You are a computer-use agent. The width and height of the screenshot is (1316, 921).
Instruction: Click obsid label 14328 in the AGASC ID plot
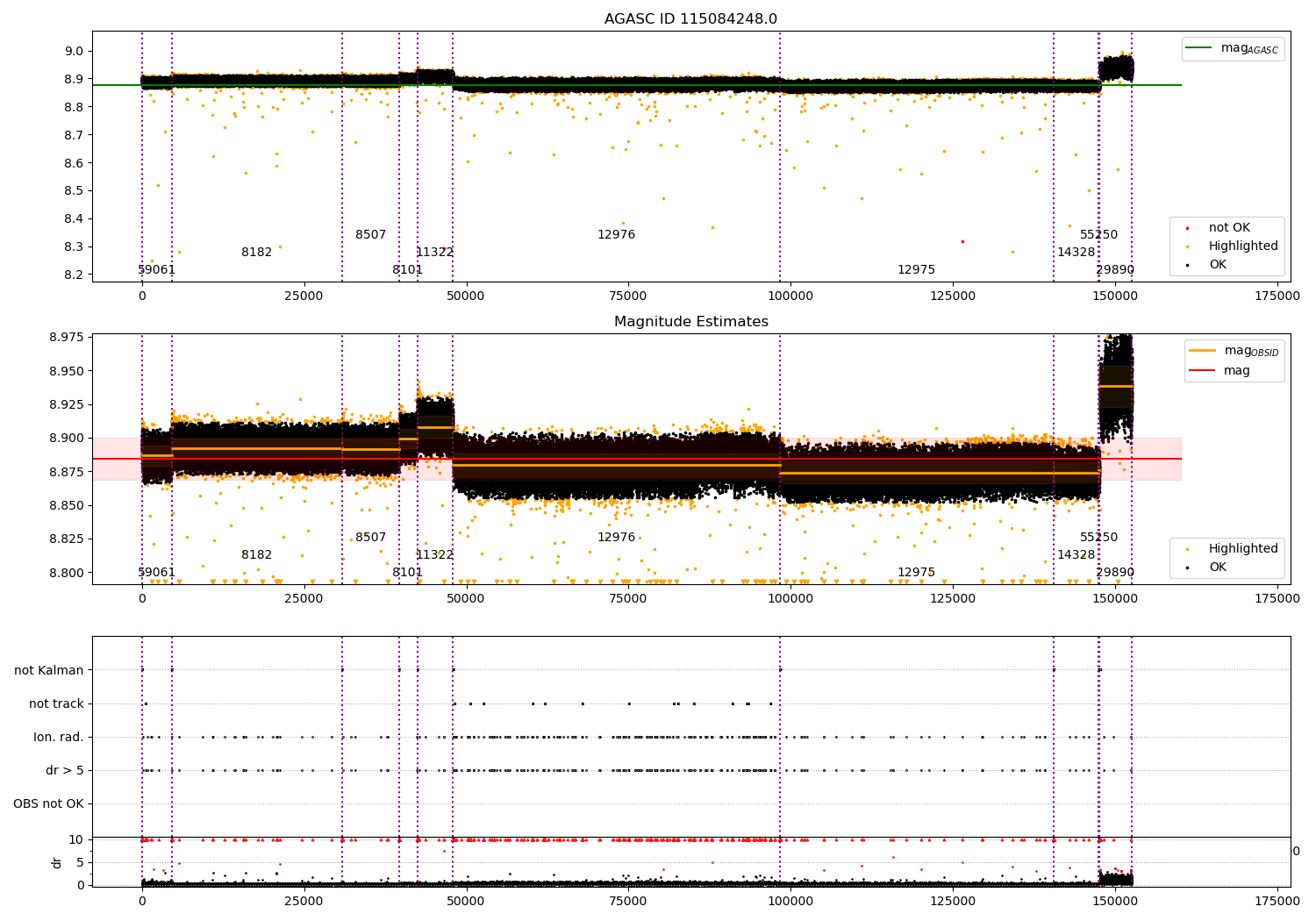pyautogui.click(x=1076, y=253)
